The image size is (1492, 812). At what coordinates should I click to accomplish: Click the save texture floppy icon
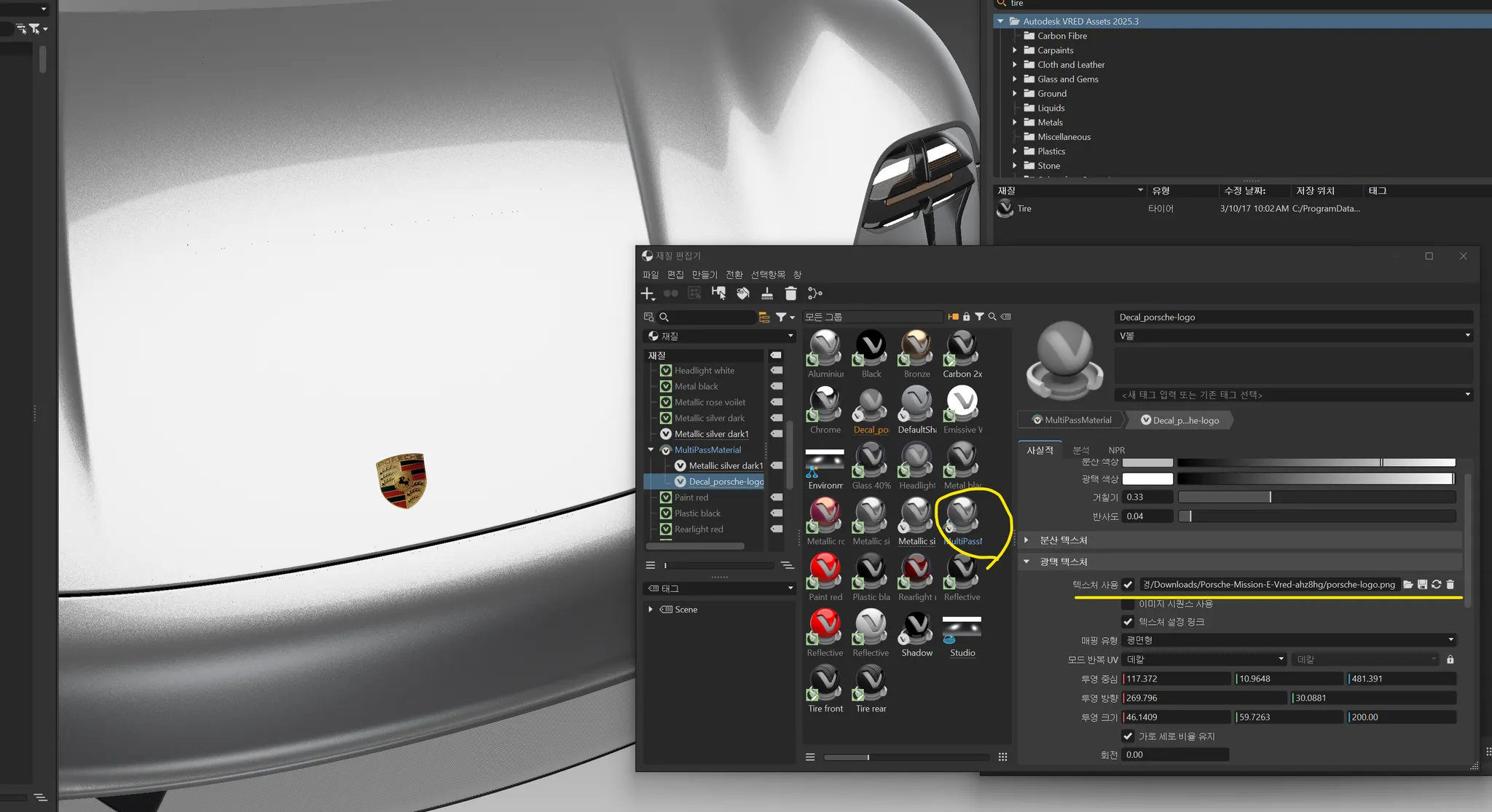(x=1422, y=585)
